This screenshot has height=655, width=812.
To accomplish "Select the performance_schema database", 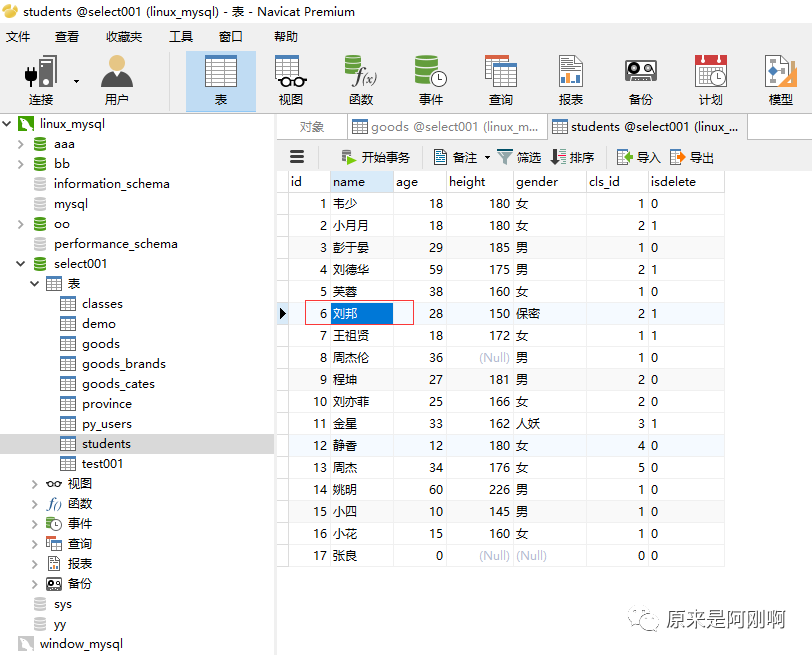I will coord(115,244).
